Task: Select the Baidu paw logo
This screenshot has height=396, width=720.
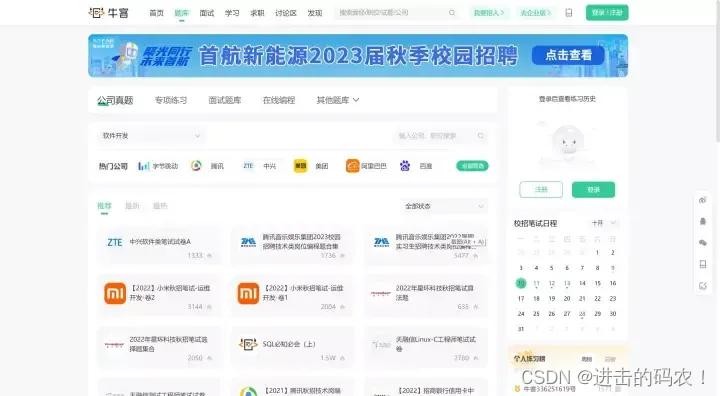Action: [x=405, y=166]
